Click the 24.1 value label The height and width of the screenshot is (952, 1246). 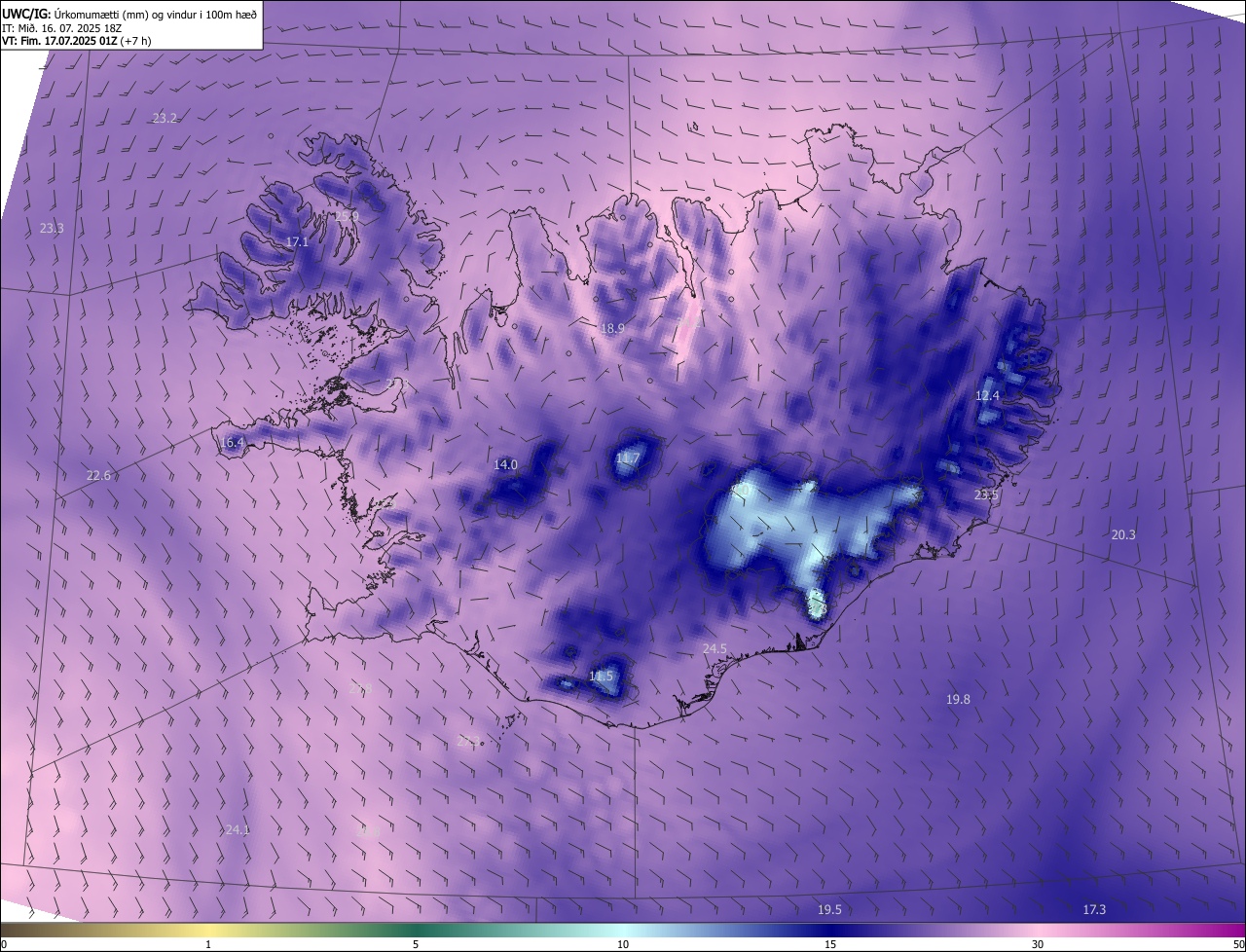click(x=238, y=830)
